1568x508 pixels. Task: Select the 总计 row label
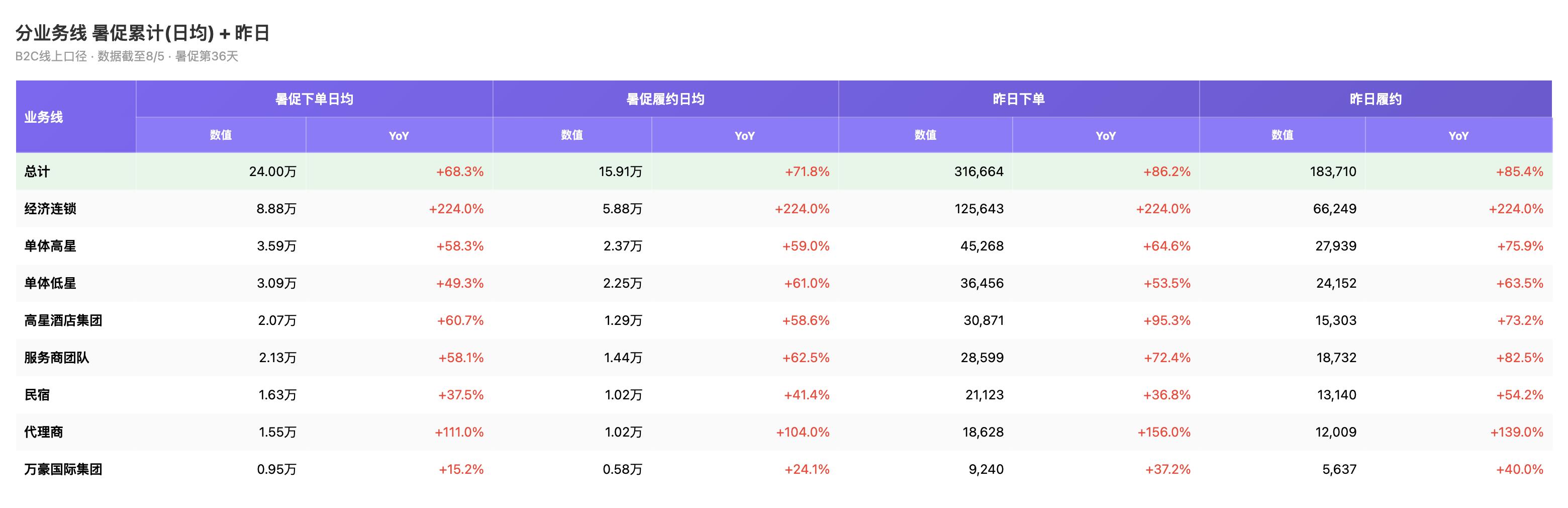[x=37, y=171]
